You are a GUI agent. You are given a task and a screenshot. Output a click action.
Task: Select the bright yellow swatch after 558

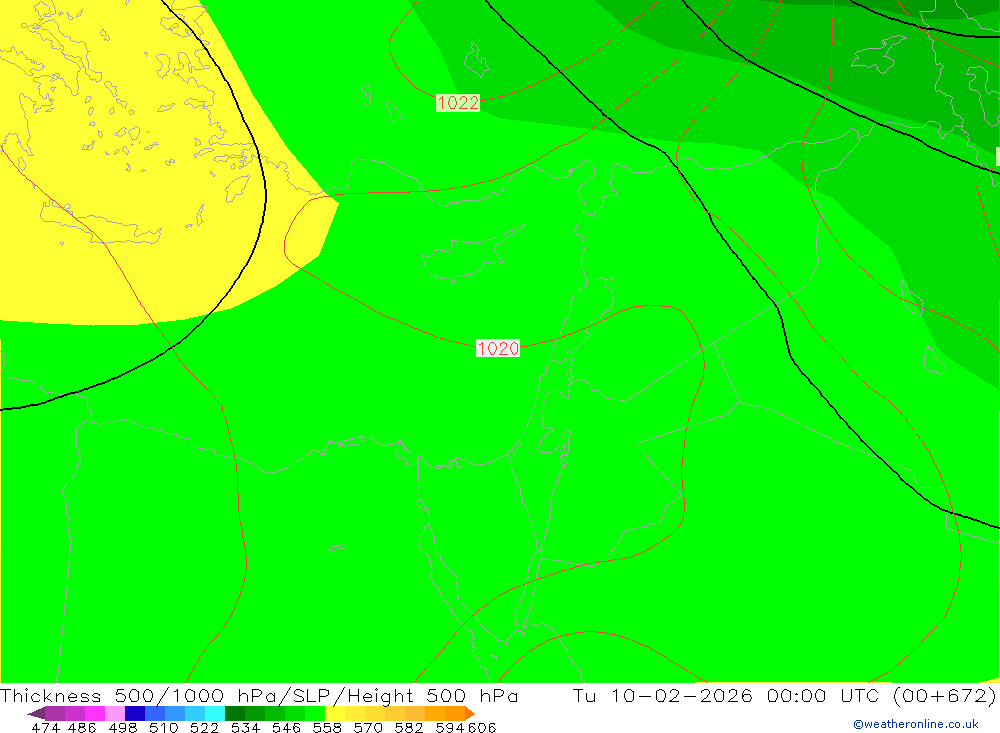(335, 713)
